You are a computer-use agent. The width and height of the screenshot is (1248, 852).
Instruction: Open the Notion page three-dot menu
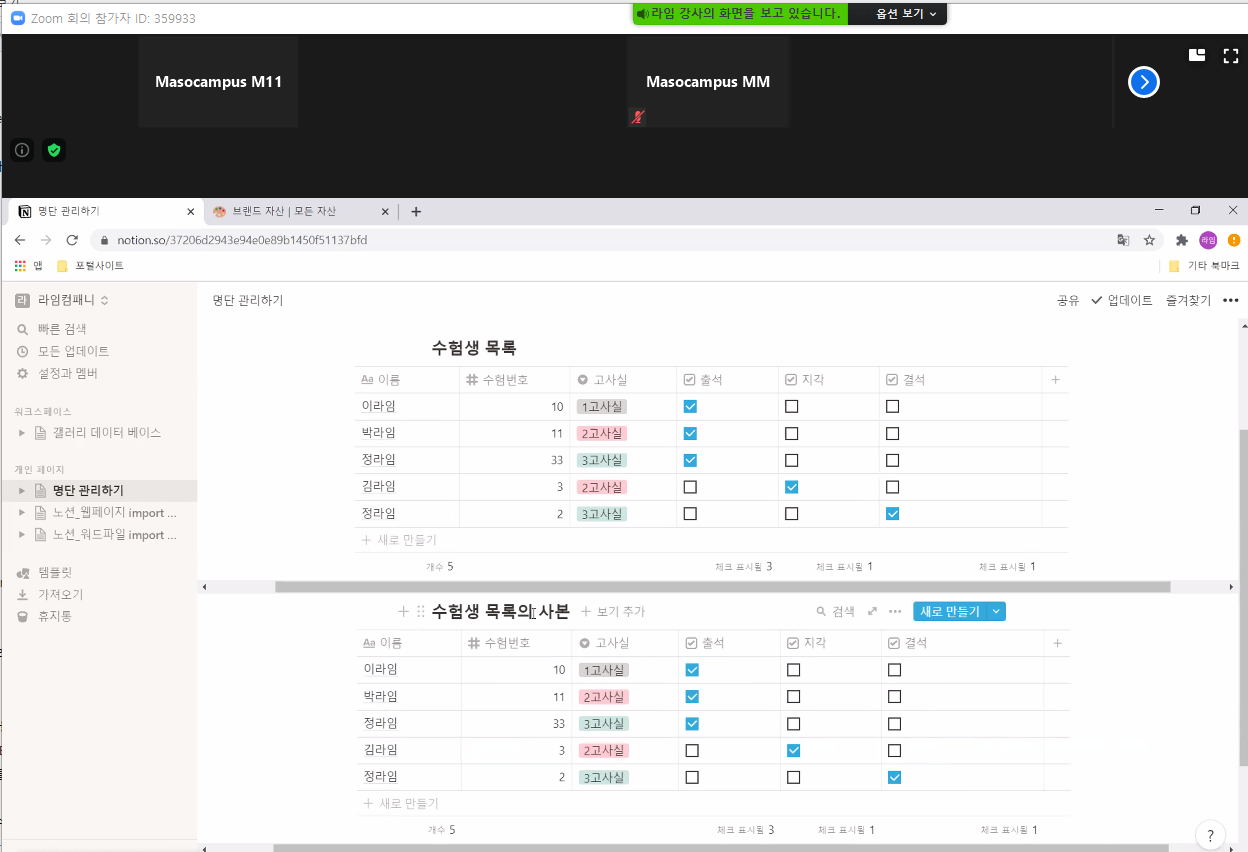click(1230, 300)
